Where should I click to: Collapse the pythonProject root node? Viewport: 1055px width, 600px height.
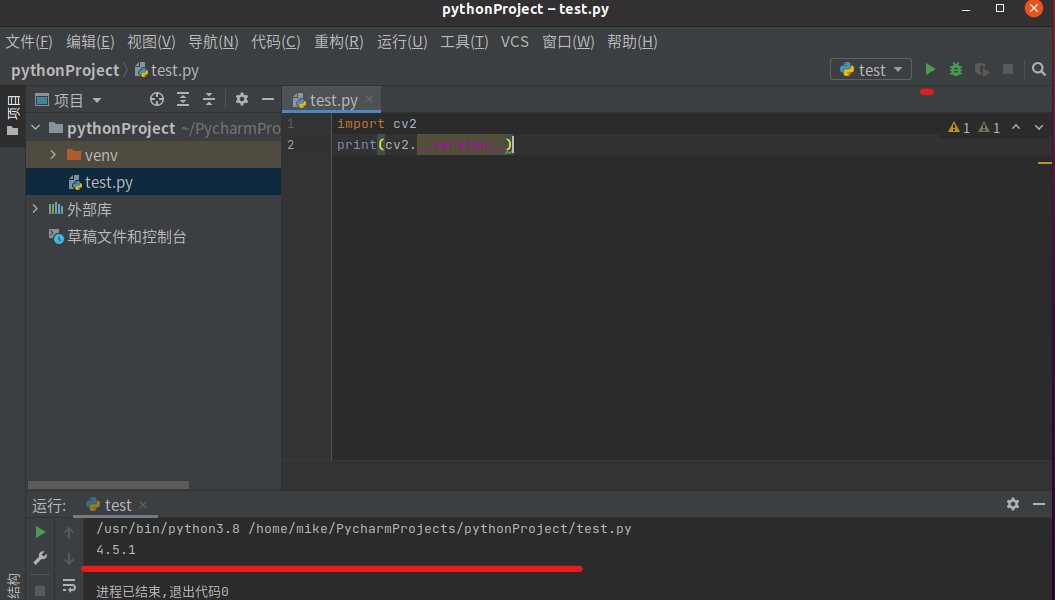(x=36, y=127)
